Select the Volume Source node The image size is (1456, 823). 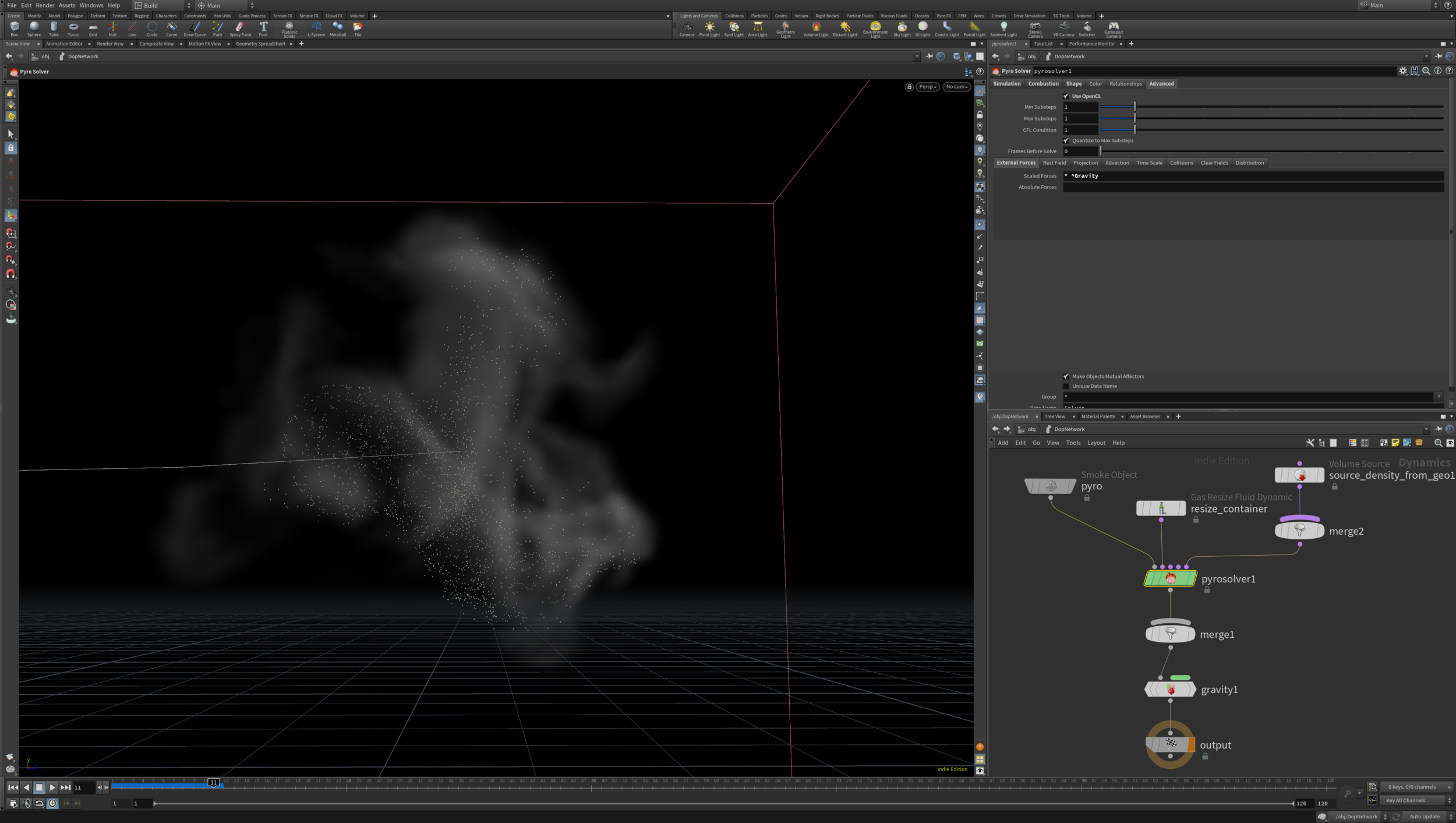click(x=1299, y=475)
